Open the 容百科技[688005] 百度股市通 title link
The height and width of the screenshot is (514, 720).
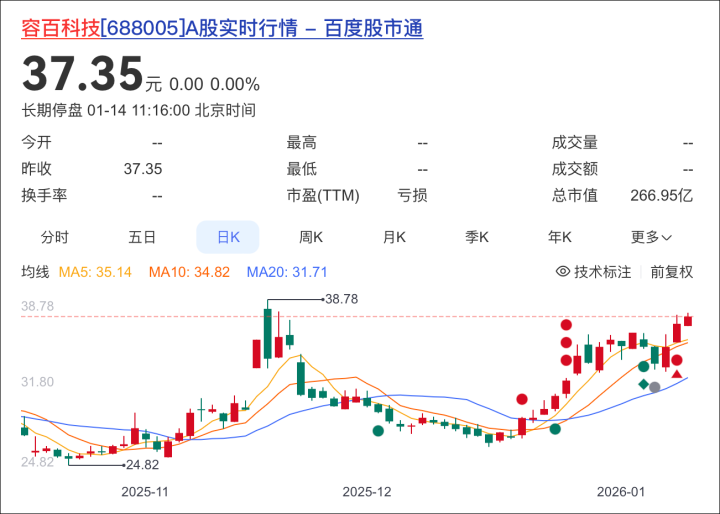(x=222, y=28)
